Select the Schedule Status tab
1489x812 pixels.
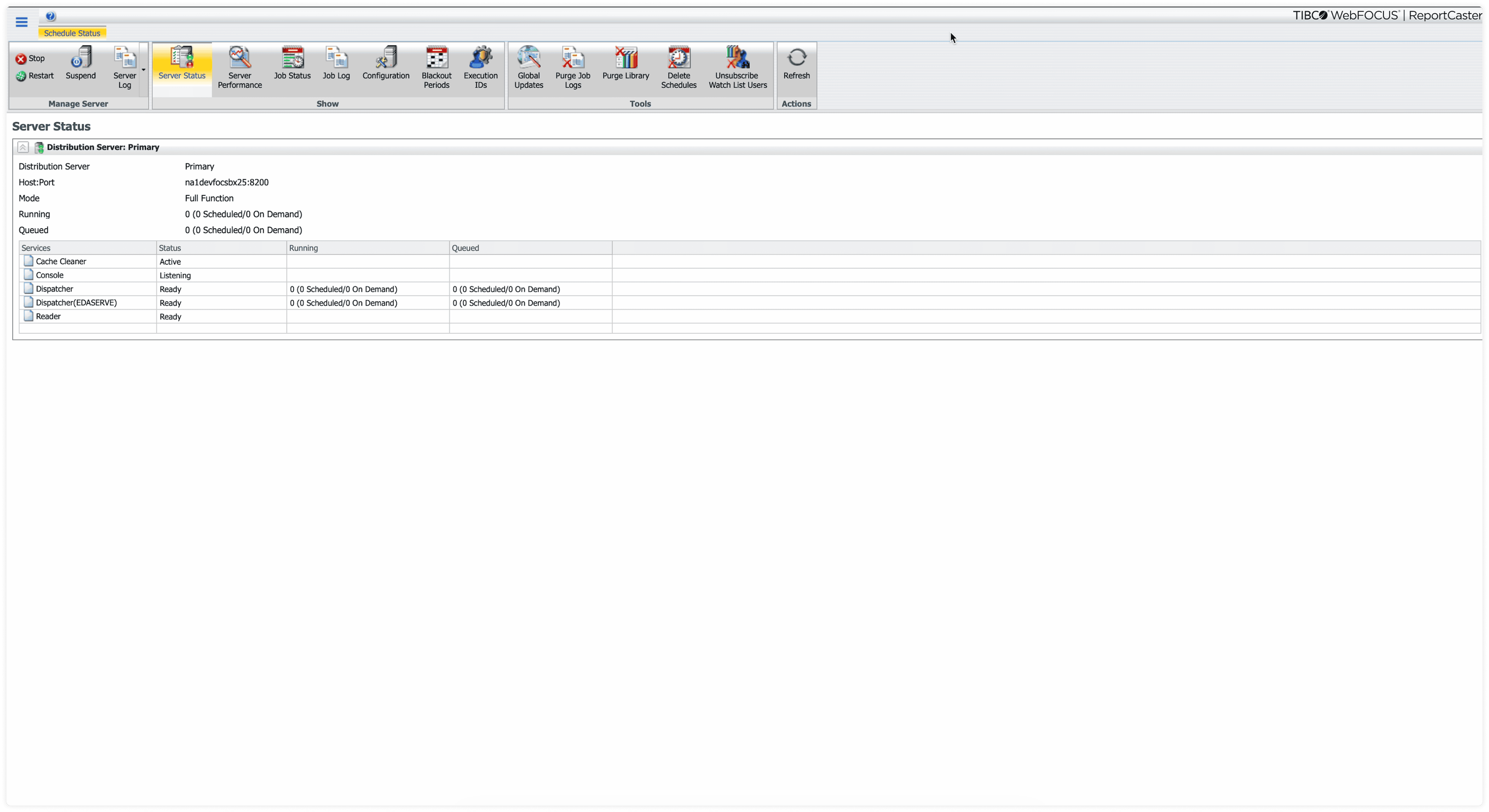[x=72, y=33]
